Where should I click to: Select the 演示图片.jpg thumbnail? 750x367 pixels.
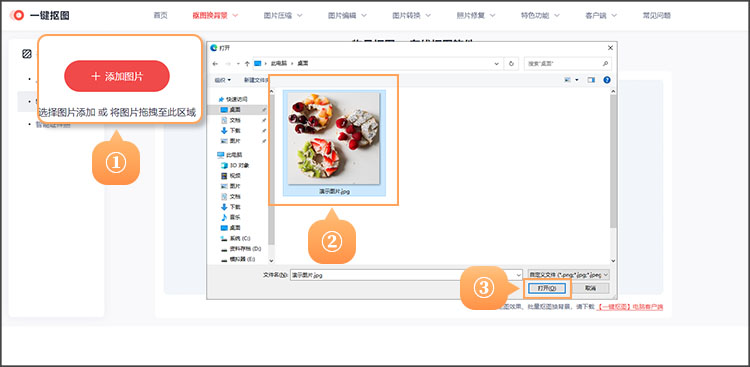(x=334, y=143)
